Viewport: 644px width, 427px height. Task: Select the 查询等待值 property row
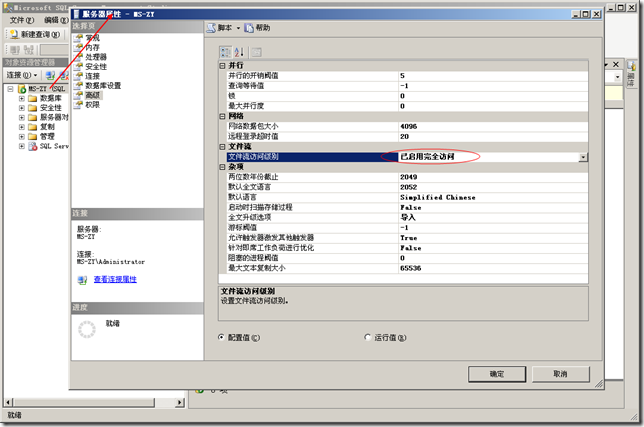coord(407,86)
